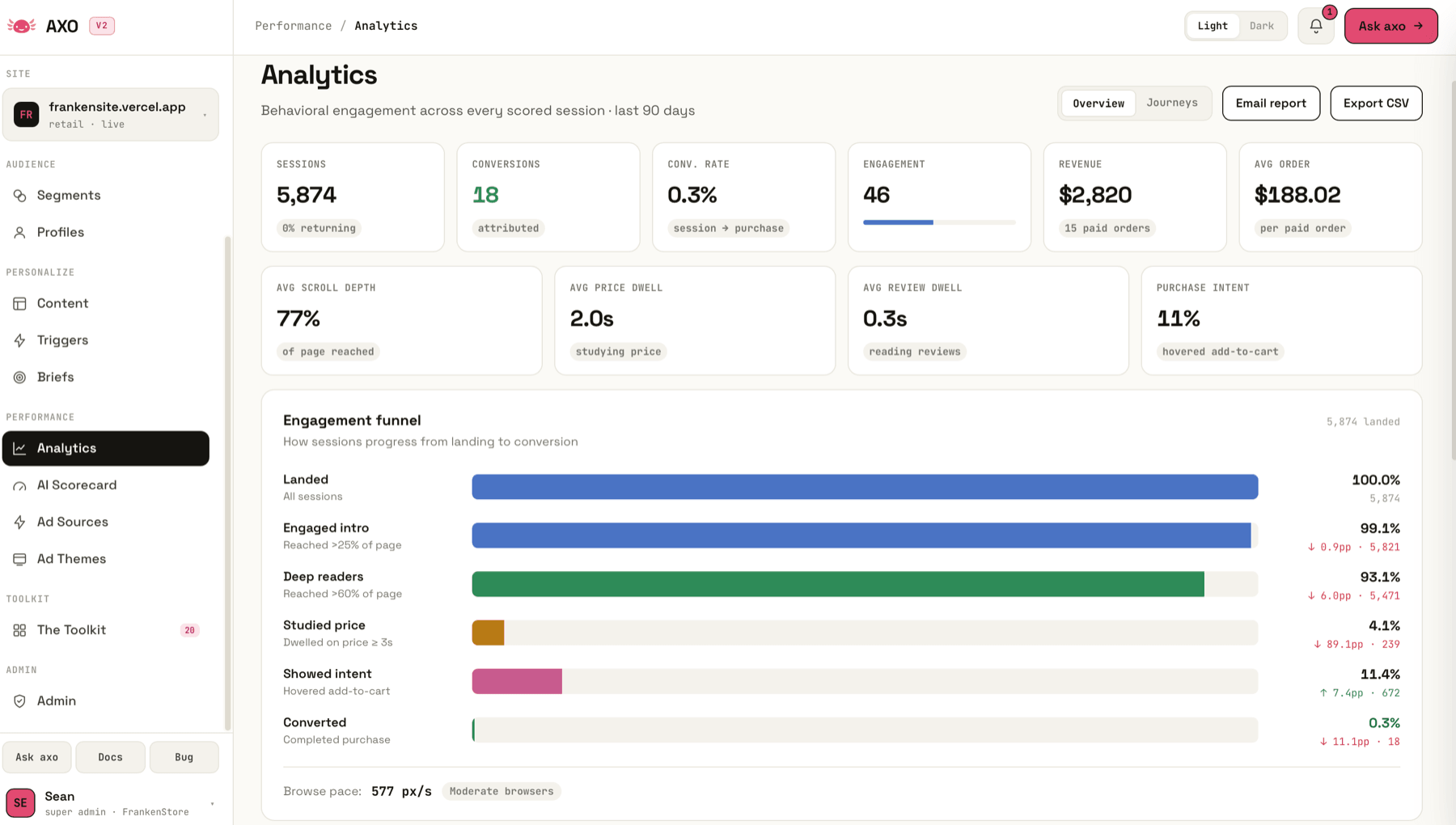
Task: Click the AI Scorecard gauge icon
Action: [20, 486]
